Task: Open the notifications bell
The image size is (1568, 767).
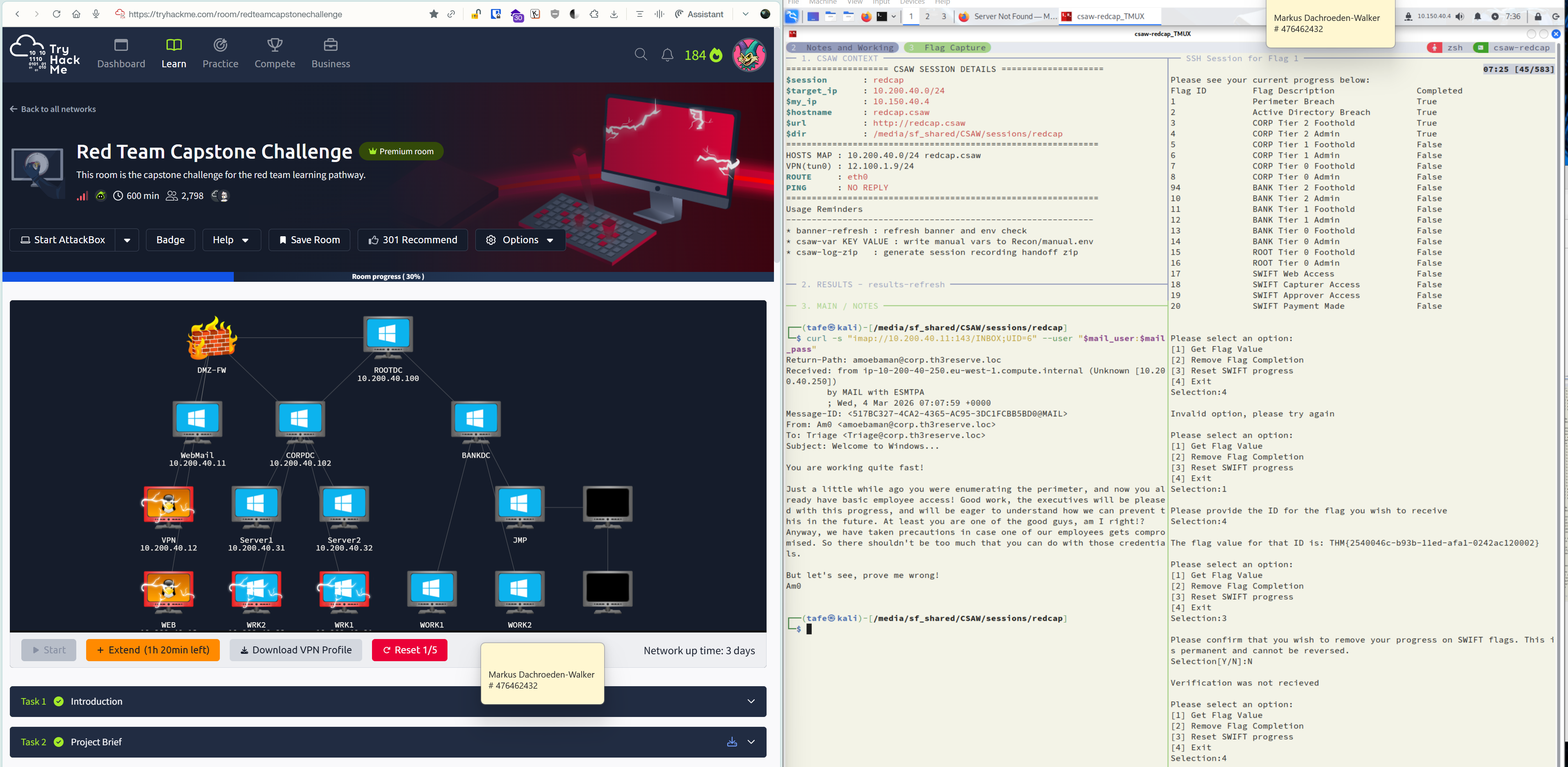Action: click(x=667, y=55)
